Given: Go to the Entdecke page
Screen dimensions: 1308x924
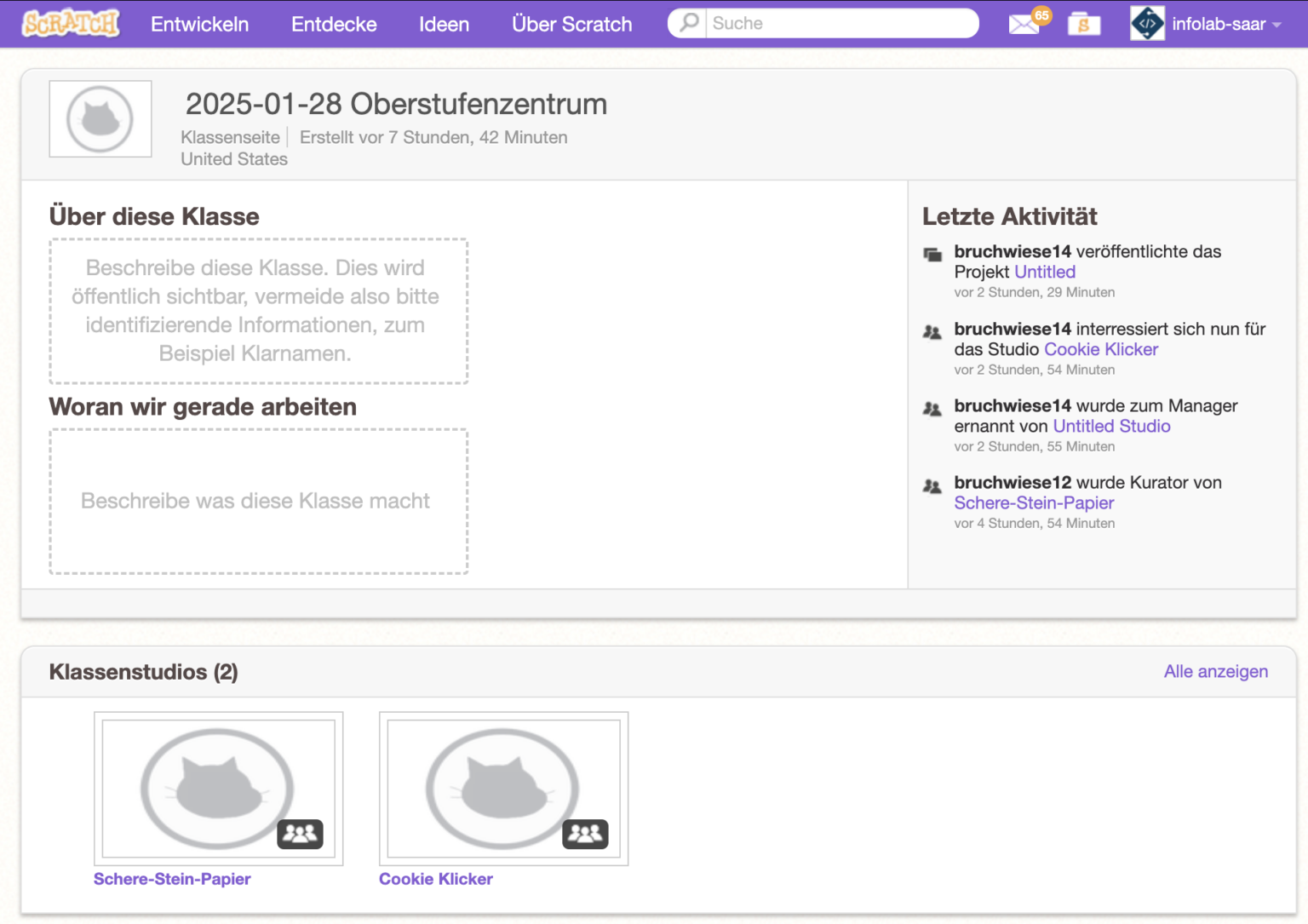Looking at the screenshot, I should [334, 24].
